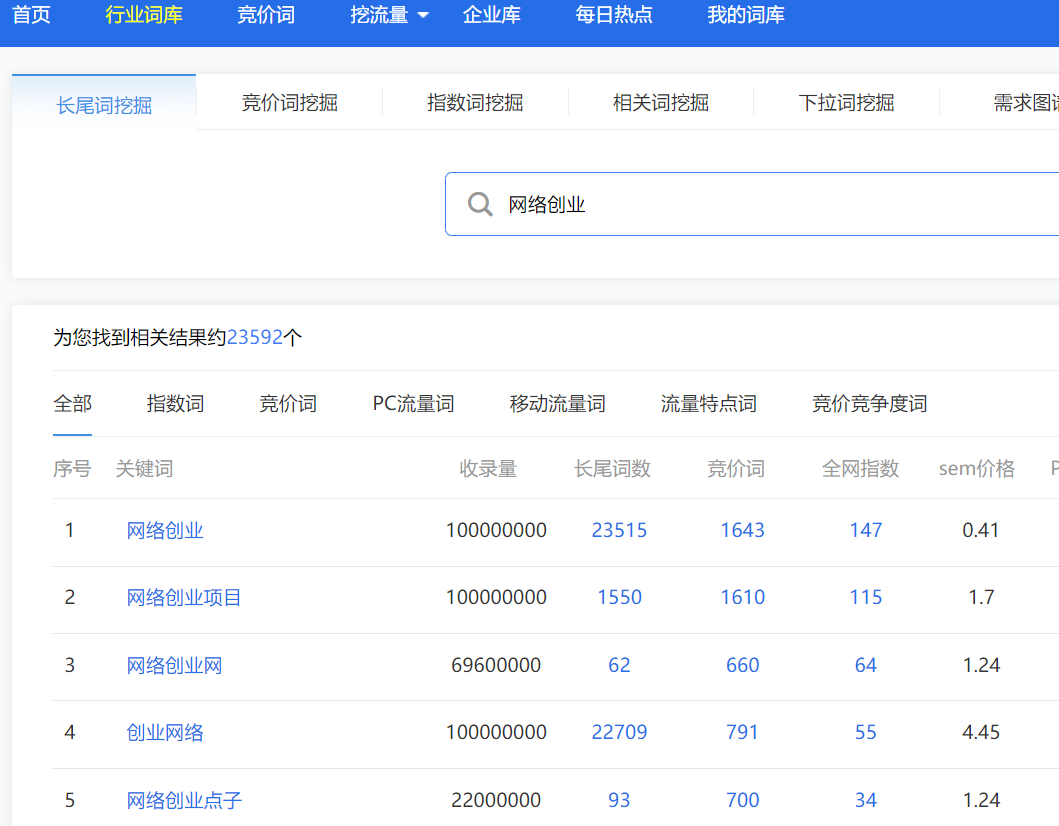This screenshot has height=826, width=1059.
Task: Open the 网络创业项目 keyword link
Action: coord(184,596)
